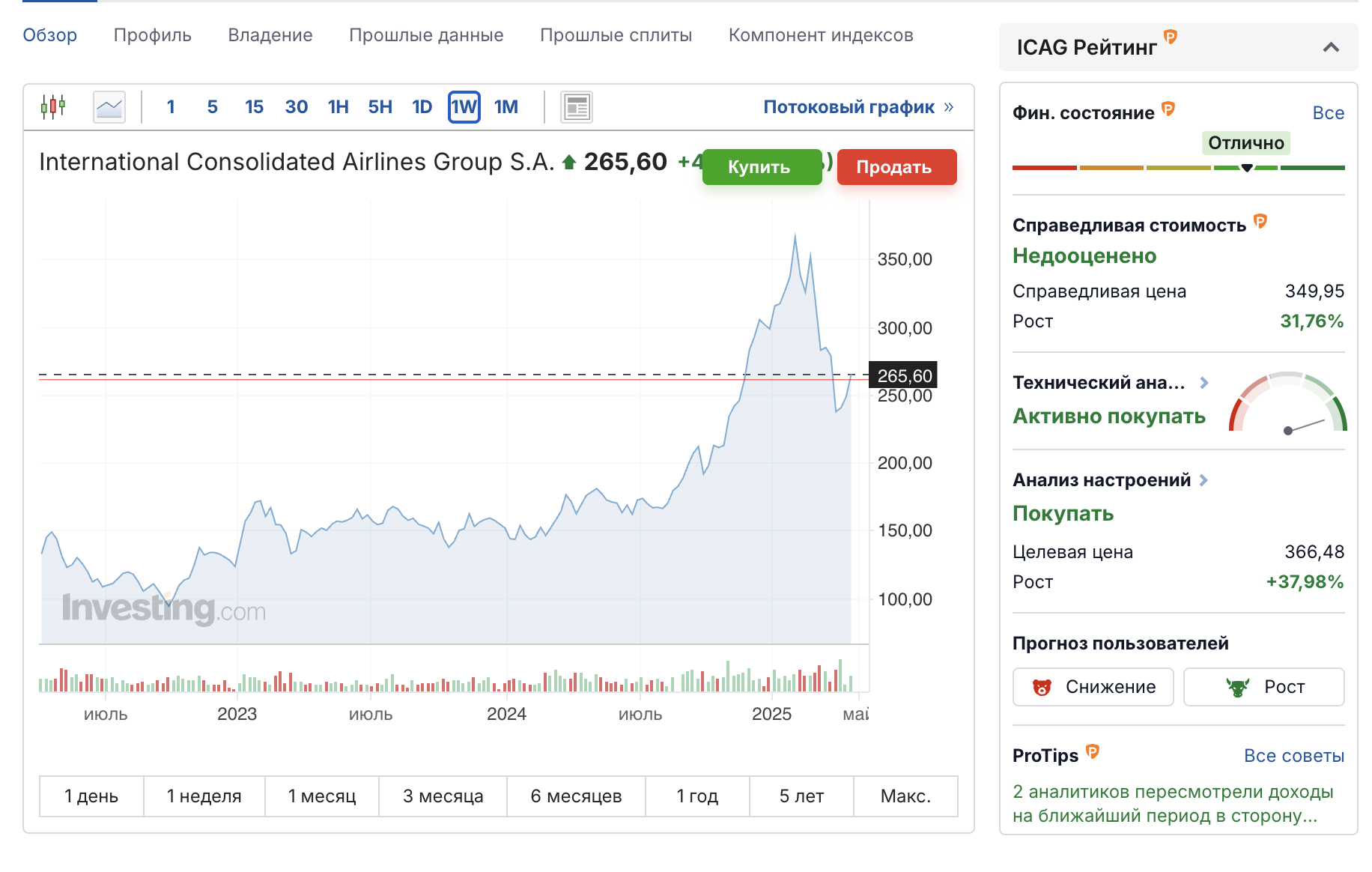Open the Владение tab

270,35
